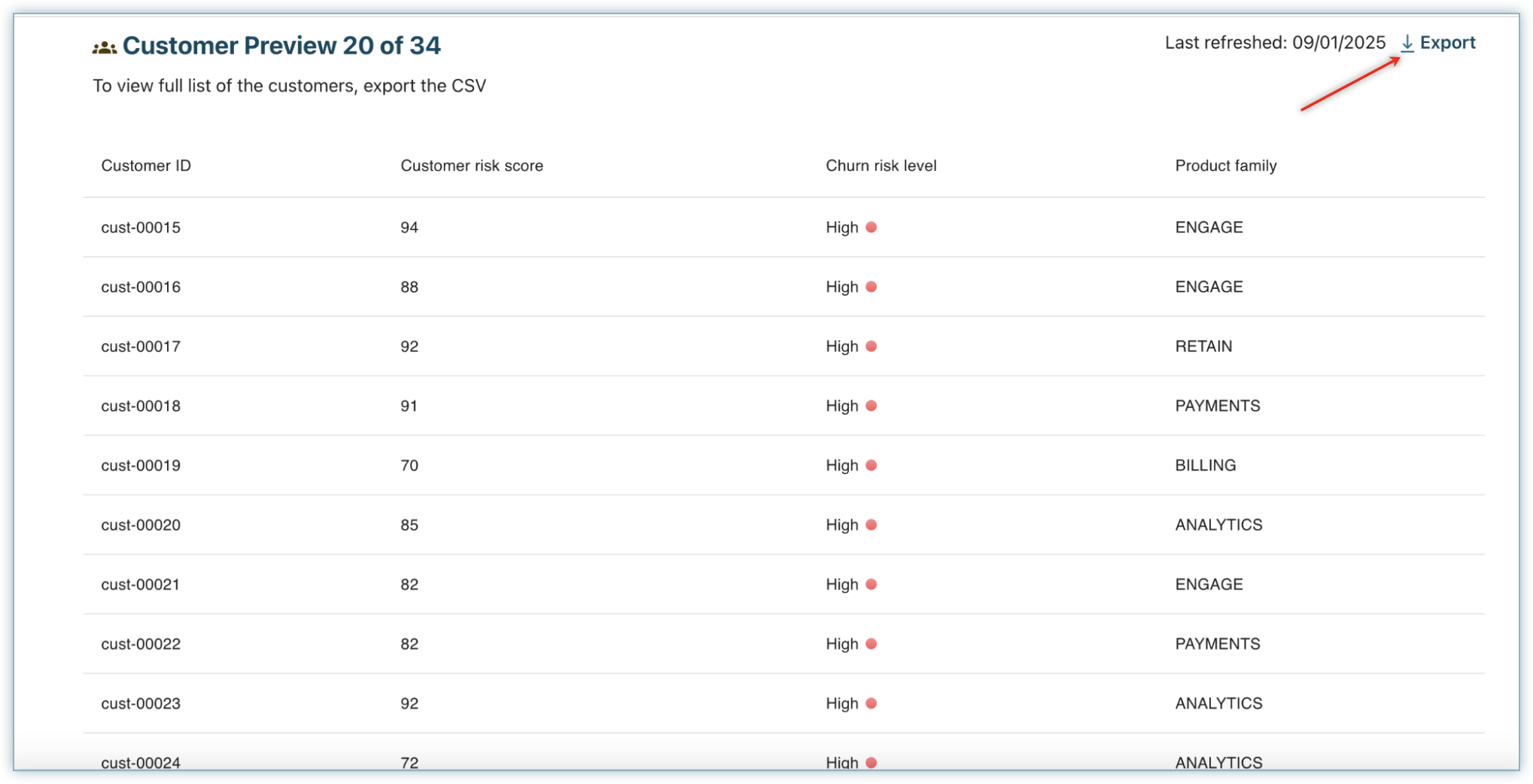Image resolution: width=1533 pixels, height=784 pixels.
Task: Click the Customer Preview 20 of 34 heading
Action: click(281, 46)
